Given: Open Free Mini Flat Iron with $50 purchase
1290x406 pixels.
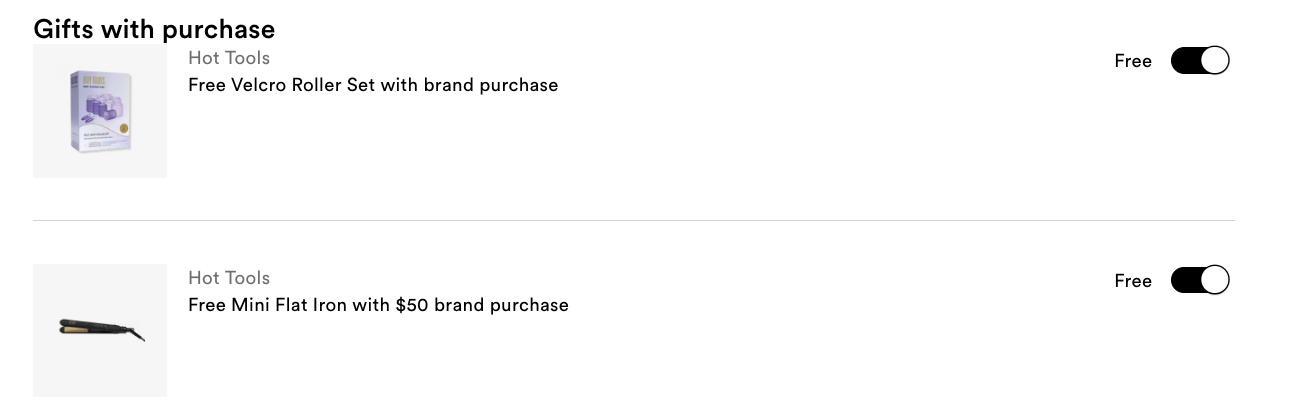Looking at the screenshot, I should coord(378,305).
